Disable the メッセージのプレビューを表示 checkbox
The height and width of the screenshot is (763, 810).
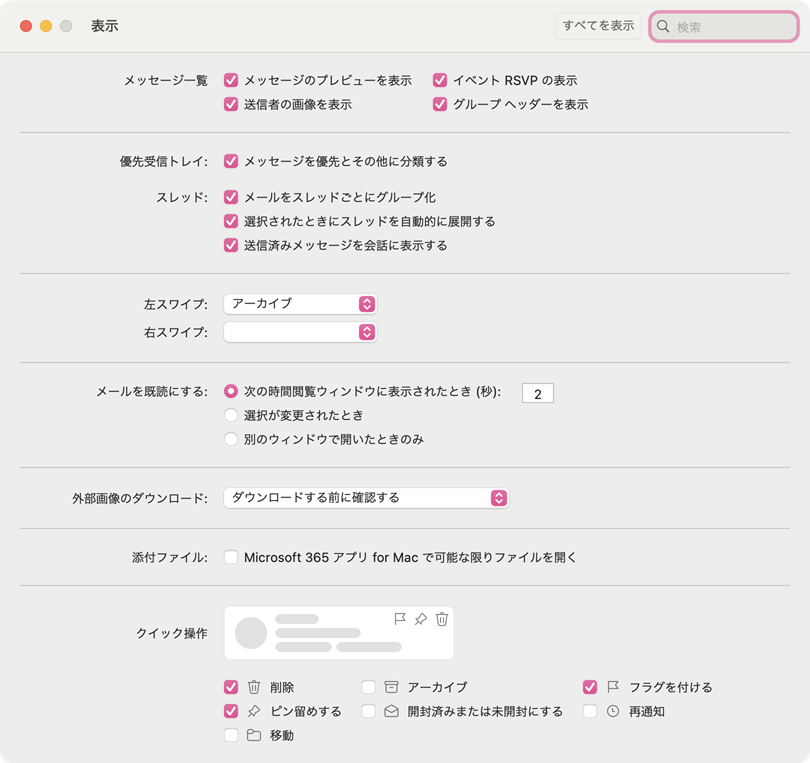tap(231, 80)
